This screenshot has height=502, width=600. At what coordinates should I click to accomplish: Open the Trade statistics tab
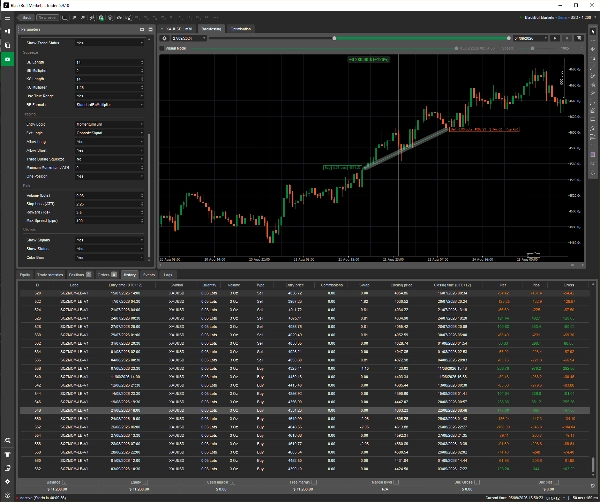(x=50, y=275)
